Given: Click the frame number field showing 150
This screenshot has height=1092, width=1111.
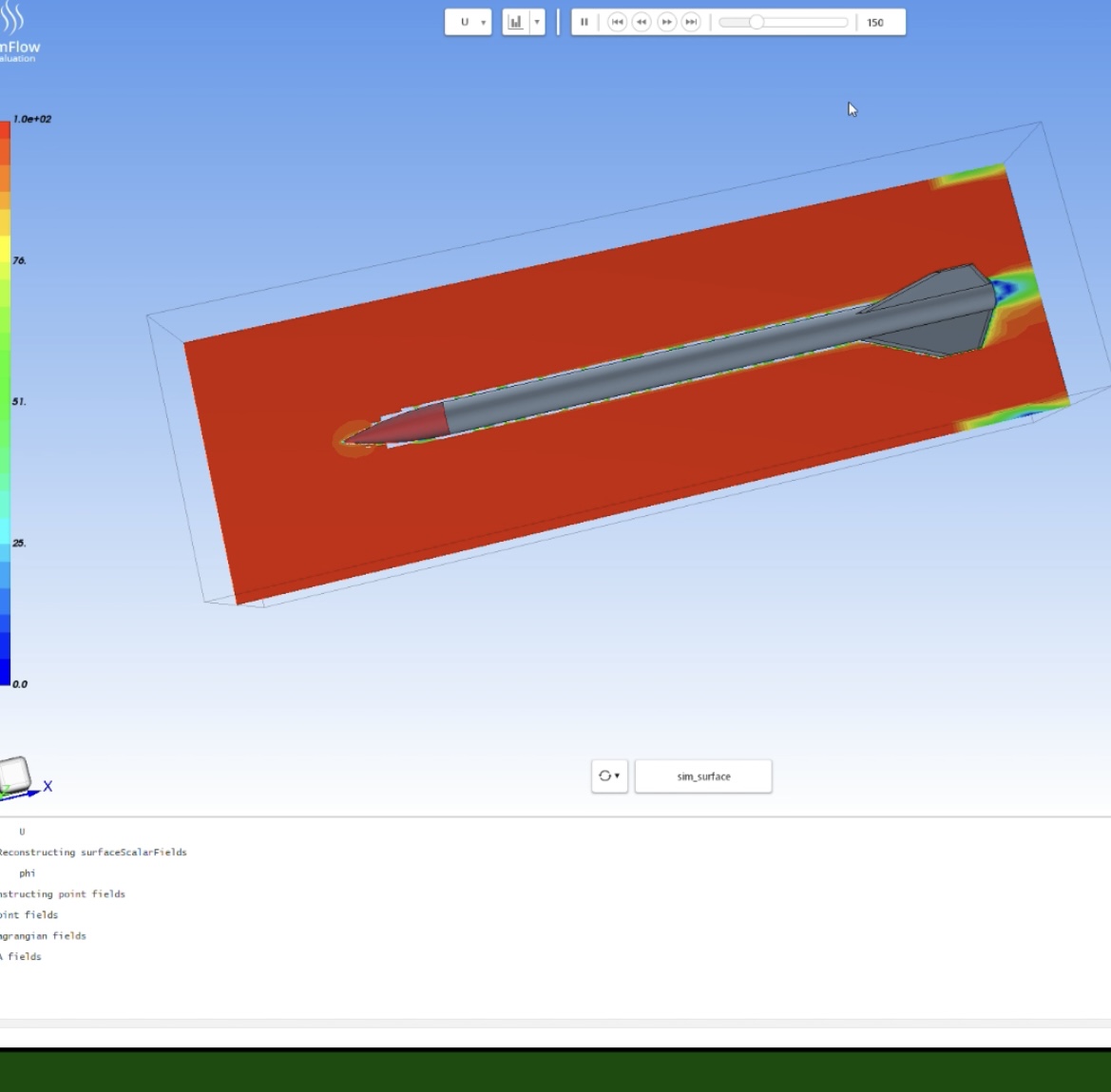Looking at the screenshot, I should coord(880,22).
